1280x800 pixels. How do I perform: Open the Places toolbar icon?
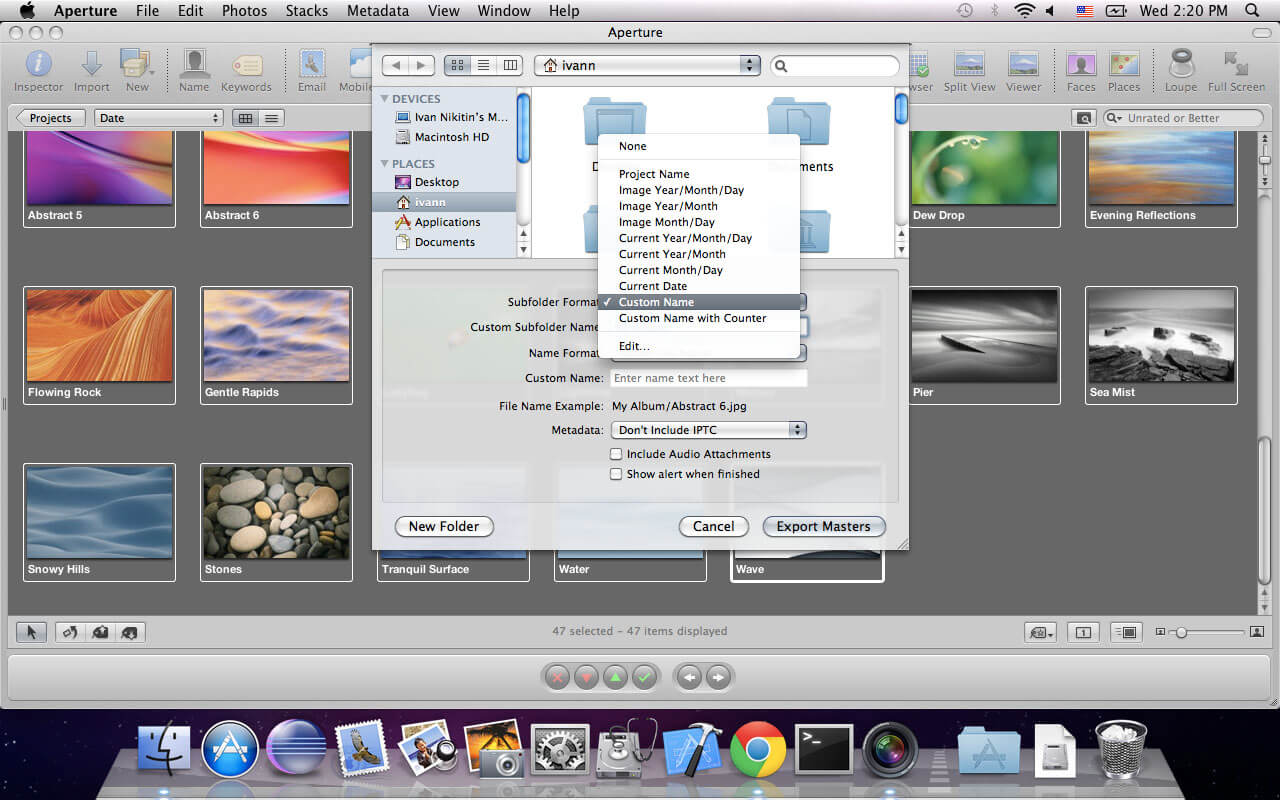(x=1124, y=65)
